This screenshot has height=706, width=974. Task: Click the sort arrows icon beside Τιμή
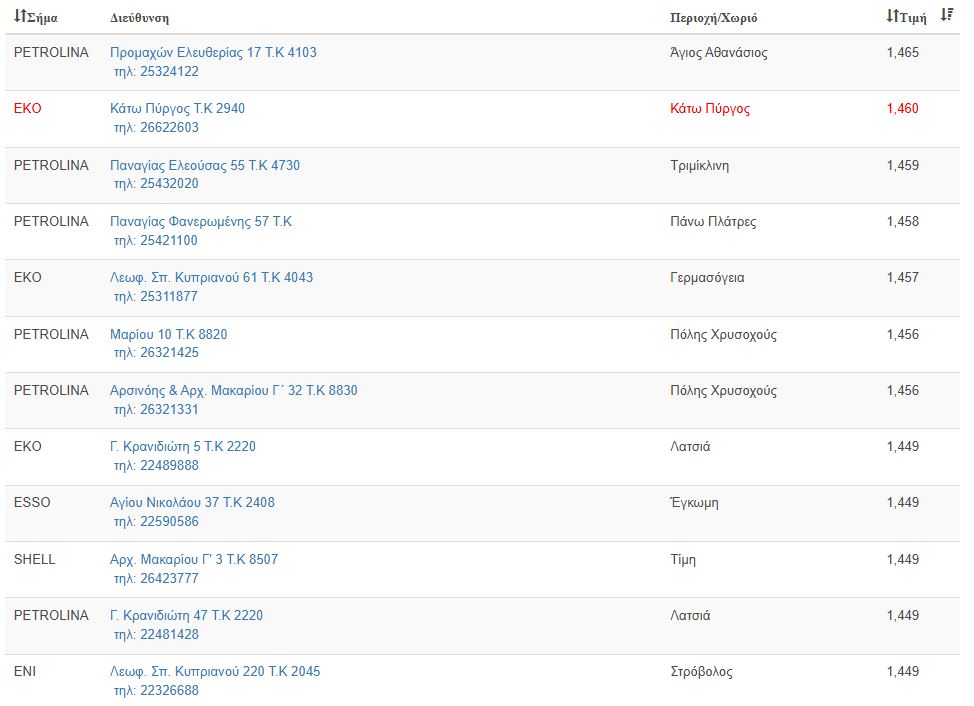(x=892, y=17)
